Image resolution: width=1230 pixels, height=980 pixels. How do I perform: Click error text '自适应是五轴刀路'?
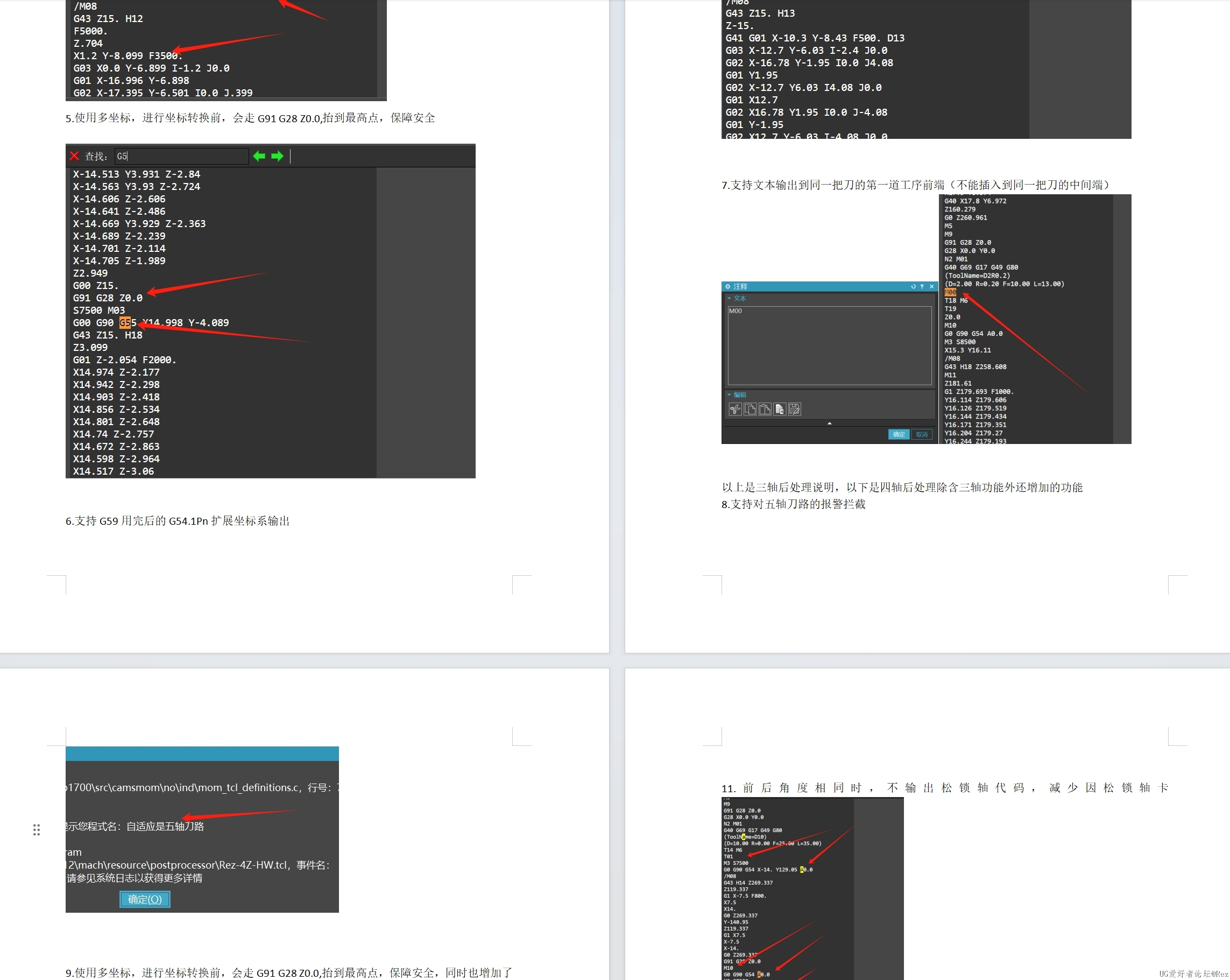pyautogui.click(x=165, y=827)
